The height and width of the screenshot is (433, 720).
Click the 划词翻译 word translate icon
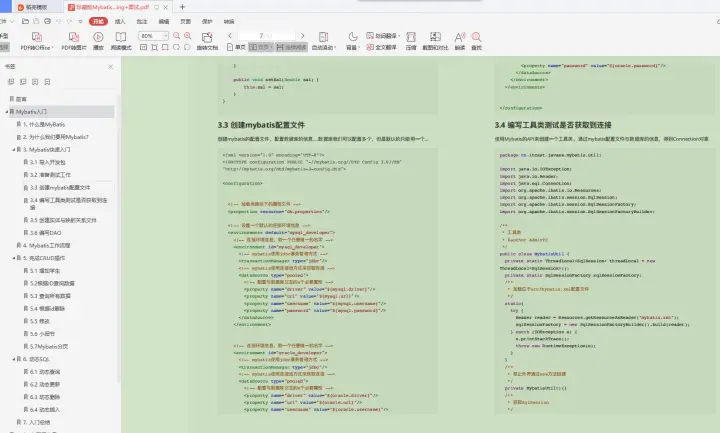tap(370, 35)
